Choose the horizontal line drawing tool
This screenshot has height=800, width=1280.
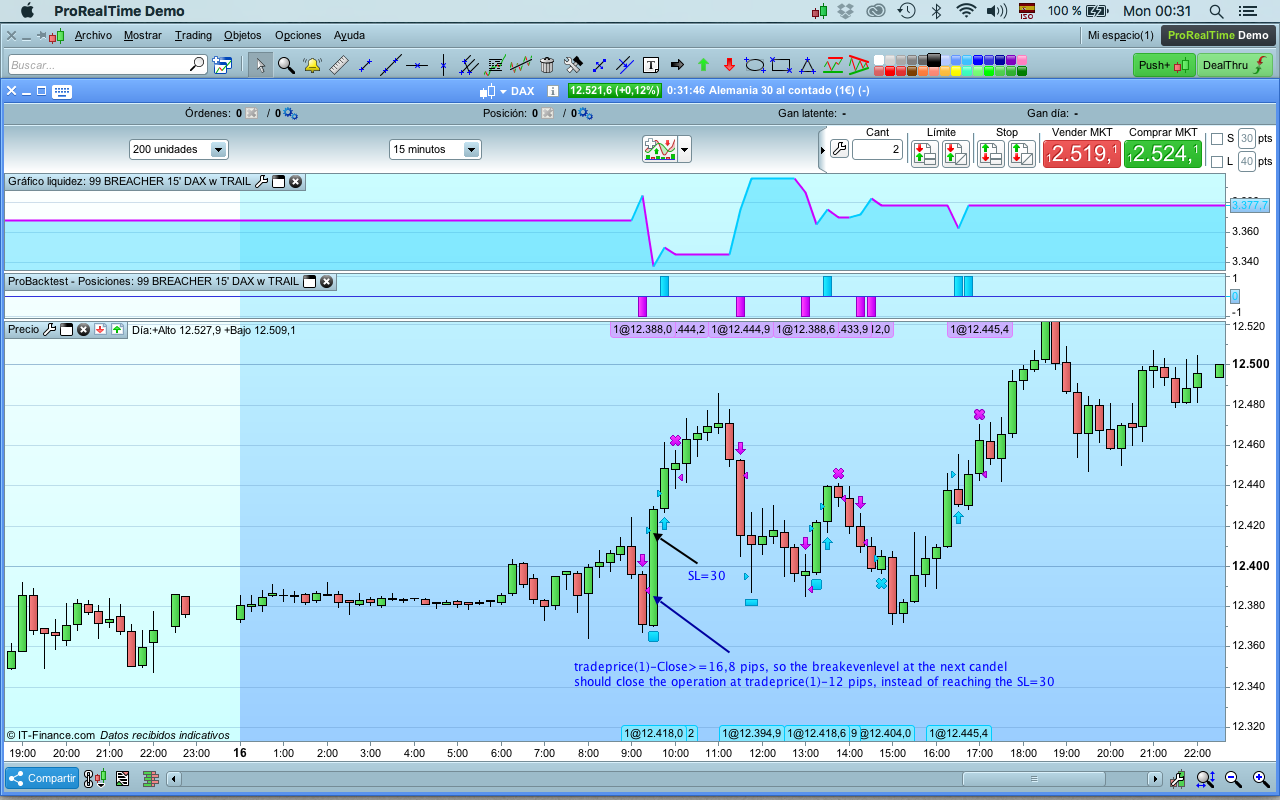click(417, 65)
